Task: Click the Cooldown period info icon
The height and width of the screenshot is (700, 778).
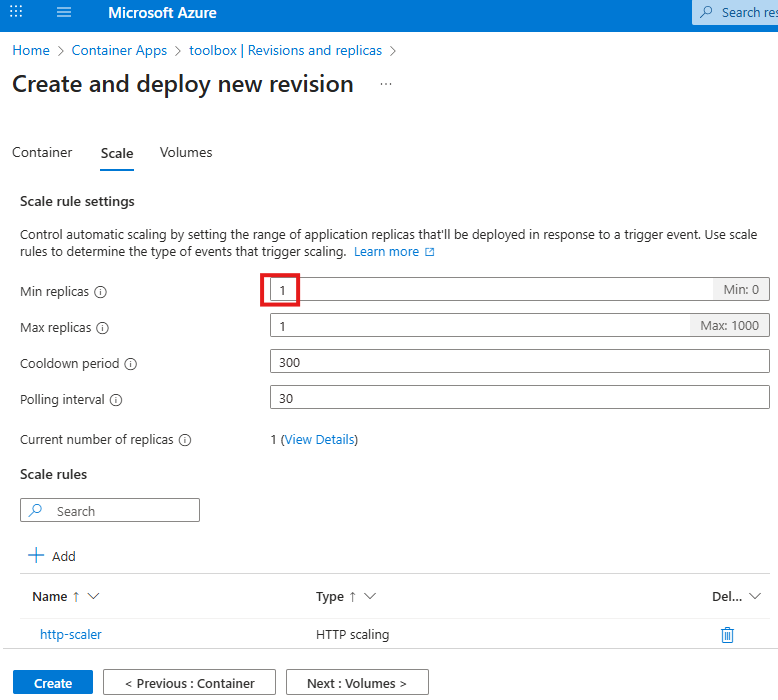Action: pos(130,364)
